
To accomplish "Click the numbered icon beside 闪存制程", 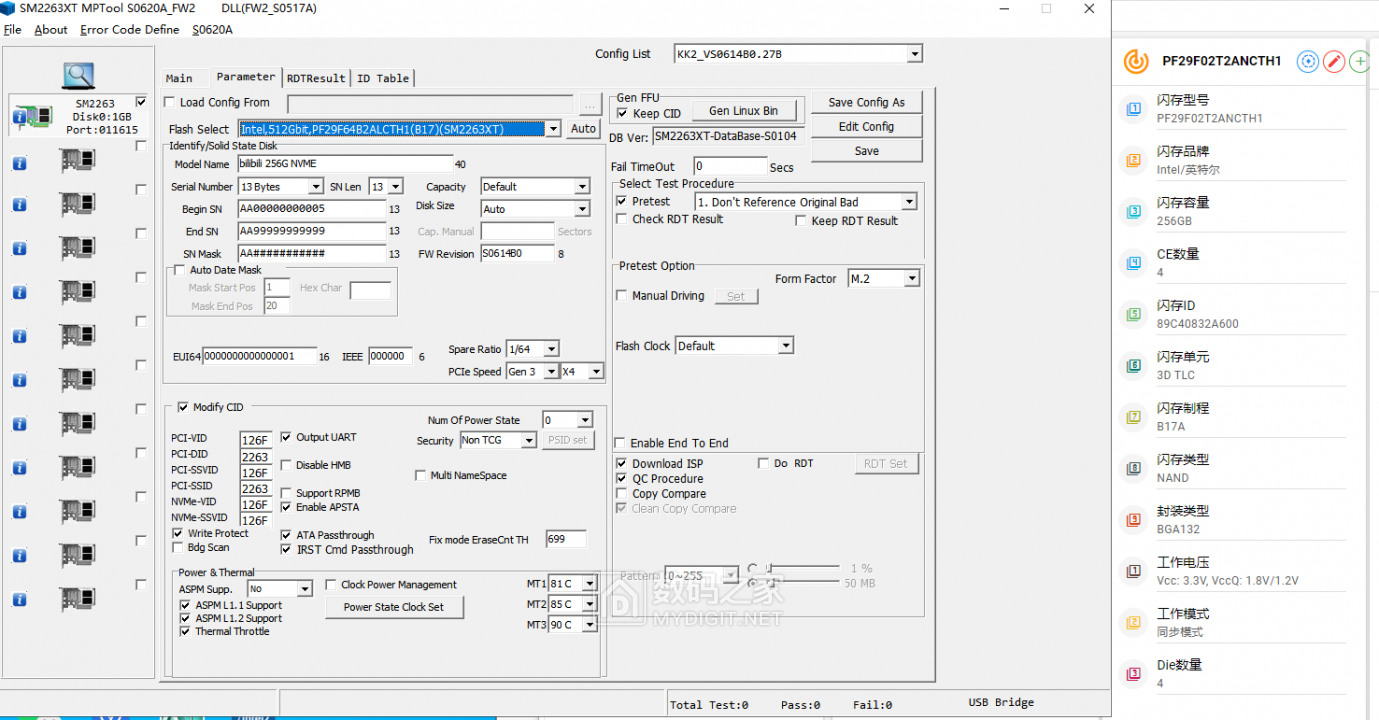I will [x=1134, y=417].
